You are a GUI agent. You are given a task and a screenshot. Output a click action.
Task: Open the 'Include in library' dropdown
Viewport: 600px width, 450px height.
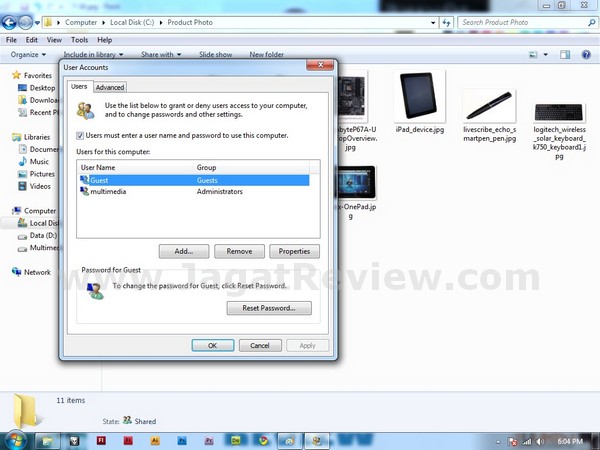tap(93, 55)
